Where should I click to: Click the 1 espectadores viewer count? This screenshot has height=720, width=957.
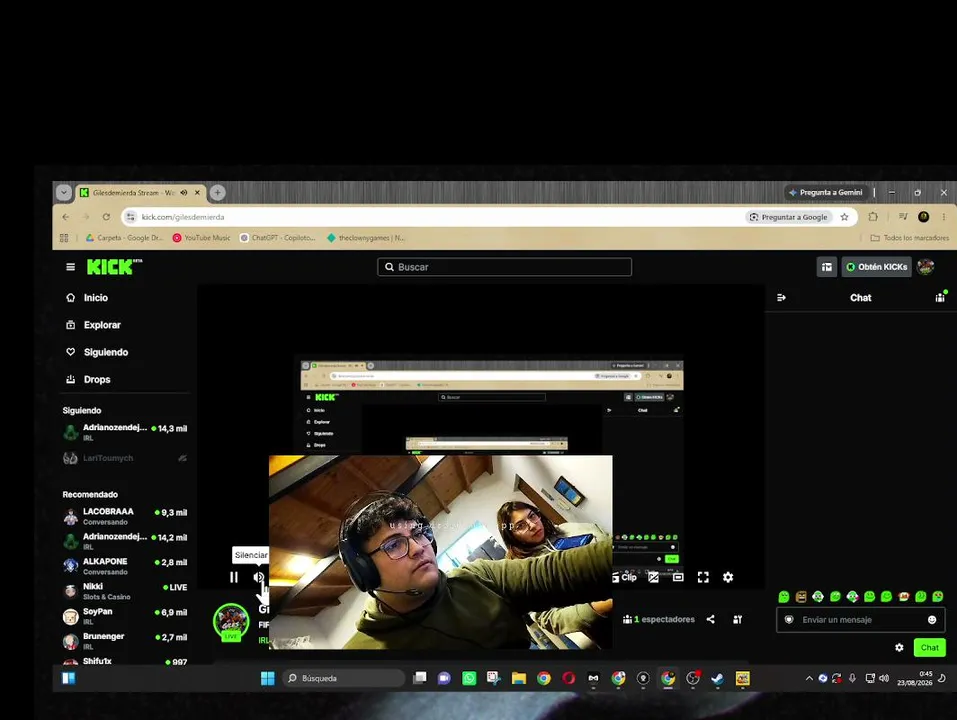(x=659, y=619)
